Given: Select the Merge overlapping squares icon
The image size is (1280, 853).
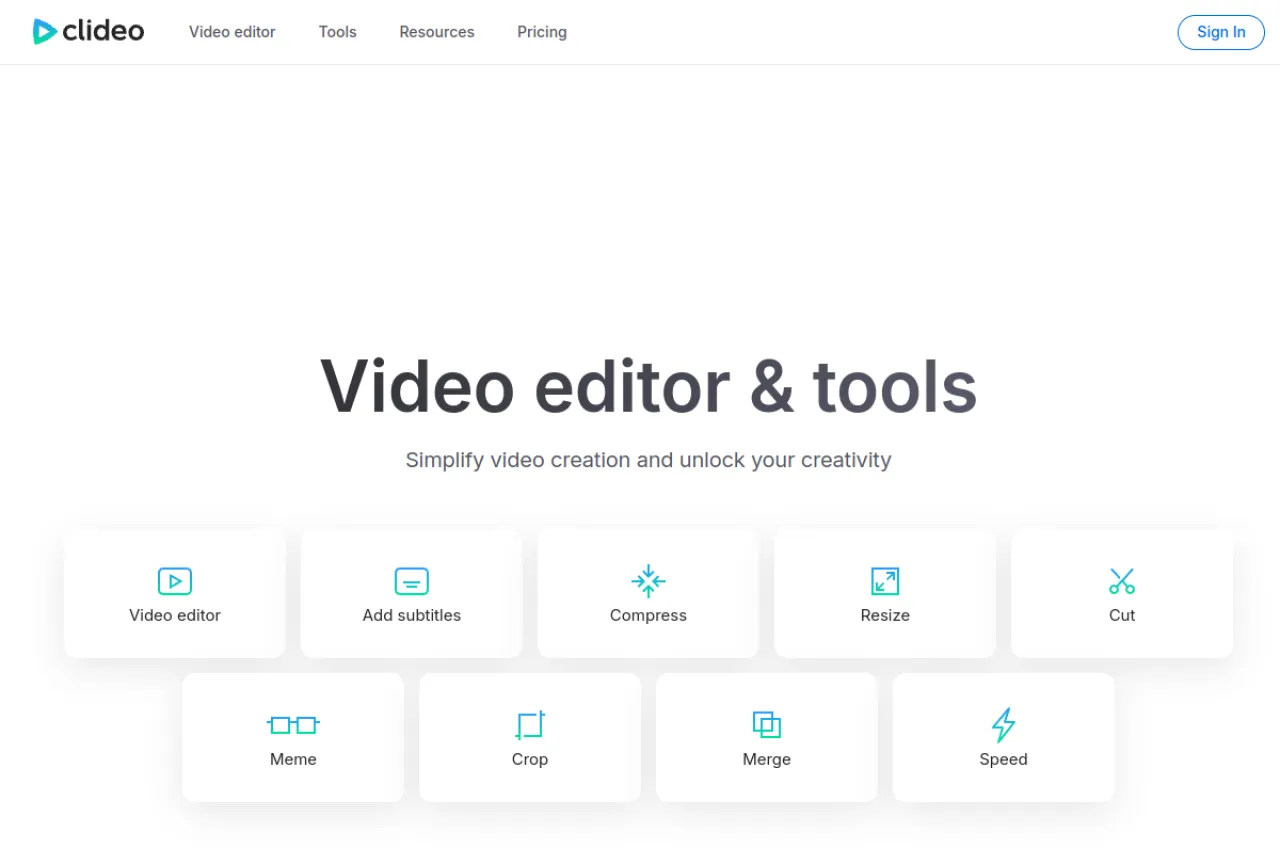Looking at the screenshot, I should click(767, 725).
